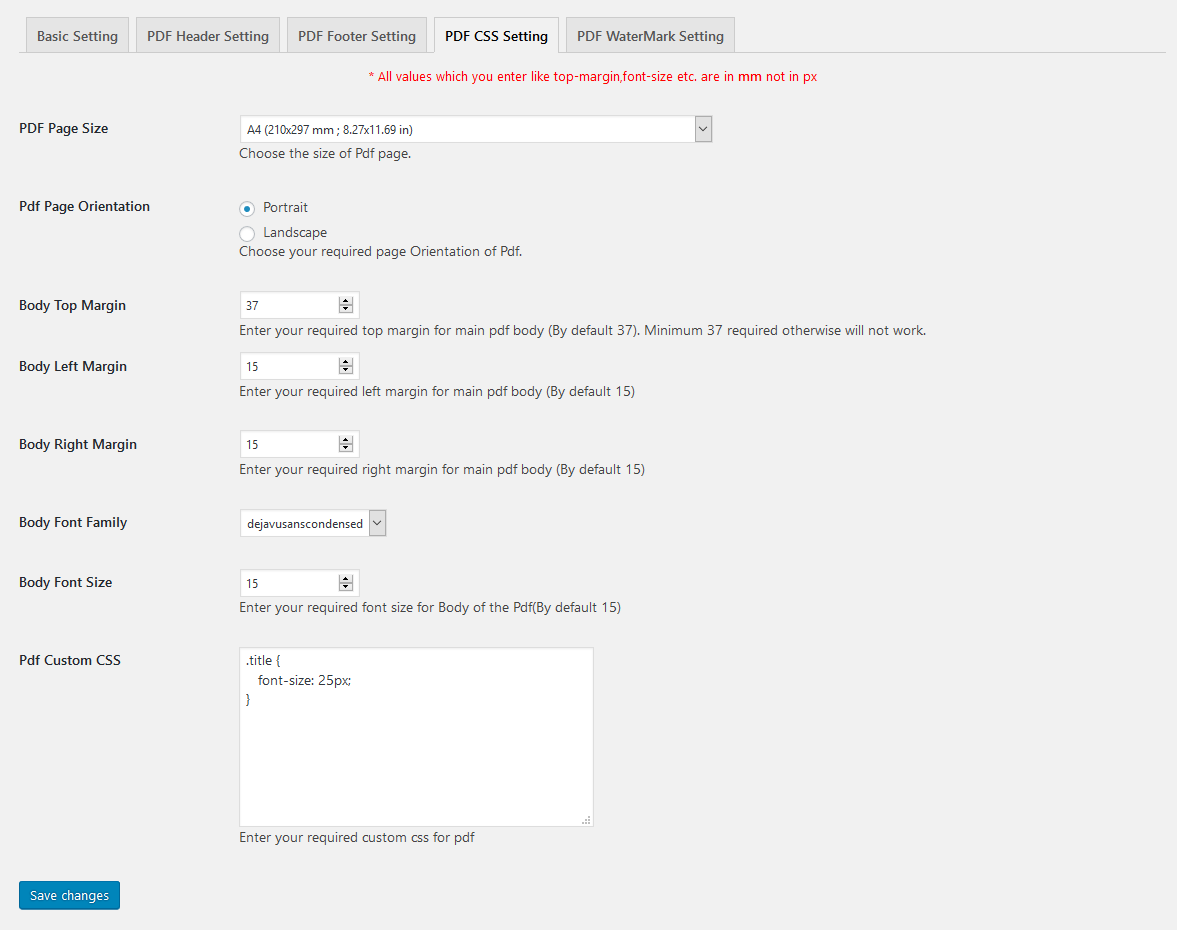
Task: Click into the Body Top Margin field
Action: click(x=288, y=306)
